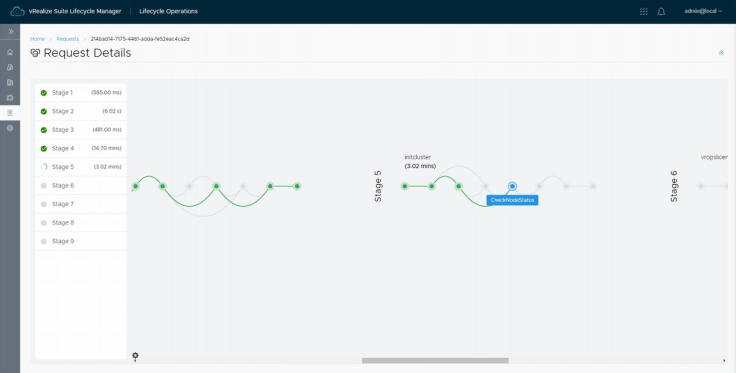Click the last green node of Stage 4 graph
This screenshot has height=373, width=736.
tap(297, 186)
